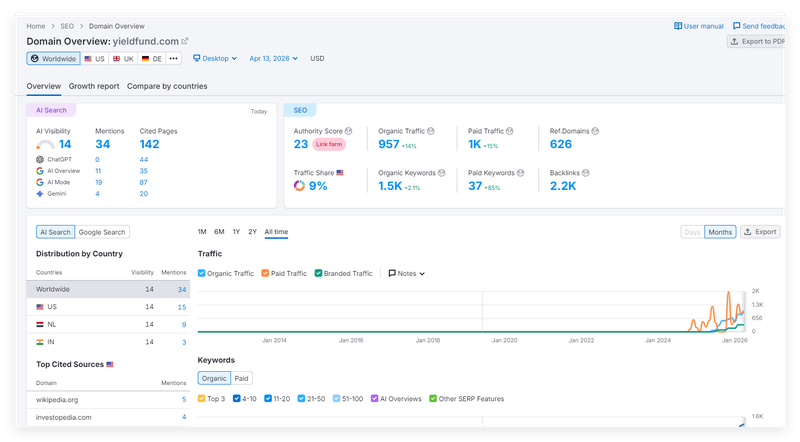Image resolution: width=800 pixels, height=442 pixels.
Task: Select the DE database button
Action: (x=152, y=59)
